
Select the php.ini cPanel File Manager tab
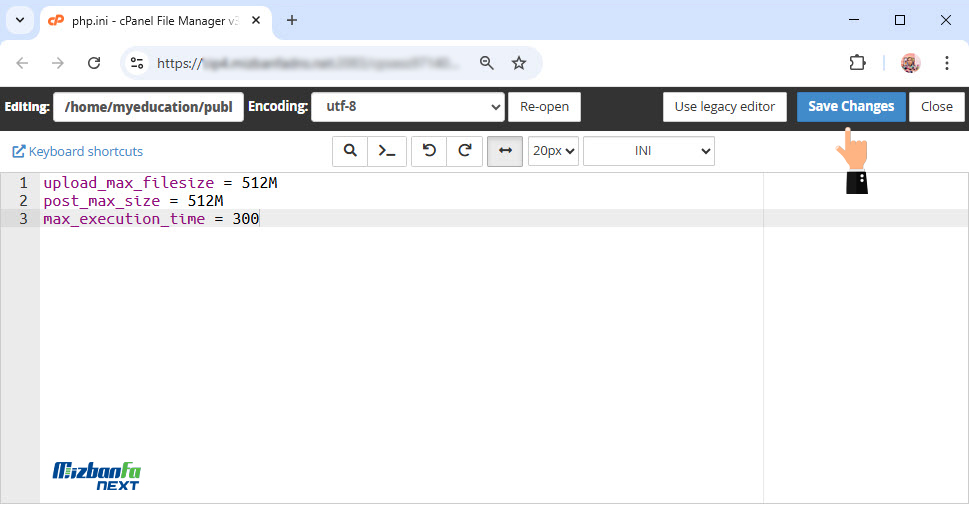click(150, 20)
